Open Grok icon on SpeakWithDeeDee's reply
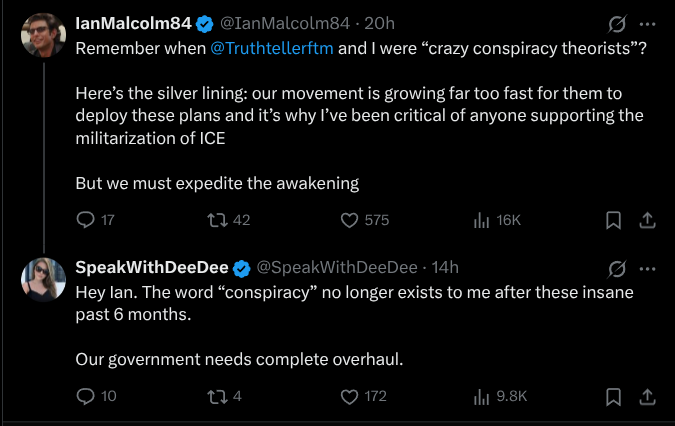 tap(617, 268)
